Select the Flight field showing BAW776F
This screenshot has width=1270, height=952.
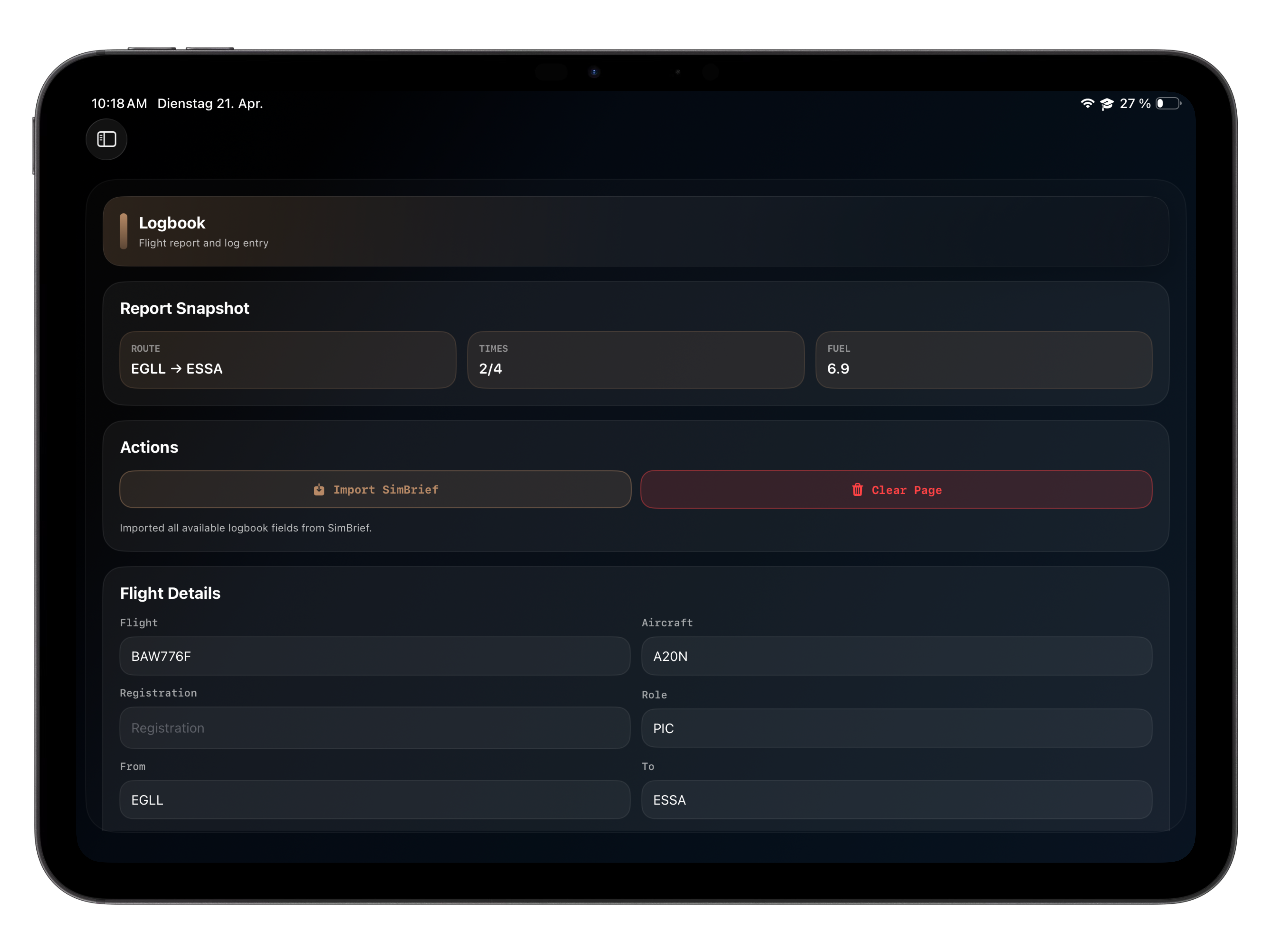click(x=374, y=656)
